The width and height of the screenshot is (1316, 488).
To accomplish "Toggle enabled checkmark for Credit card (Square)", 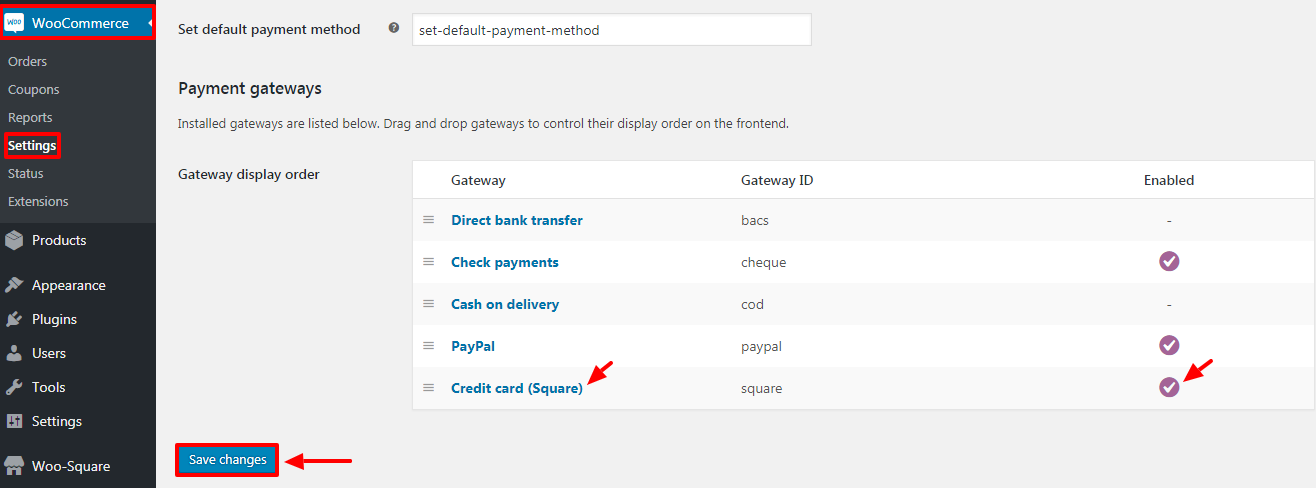I will (1169, 387).
